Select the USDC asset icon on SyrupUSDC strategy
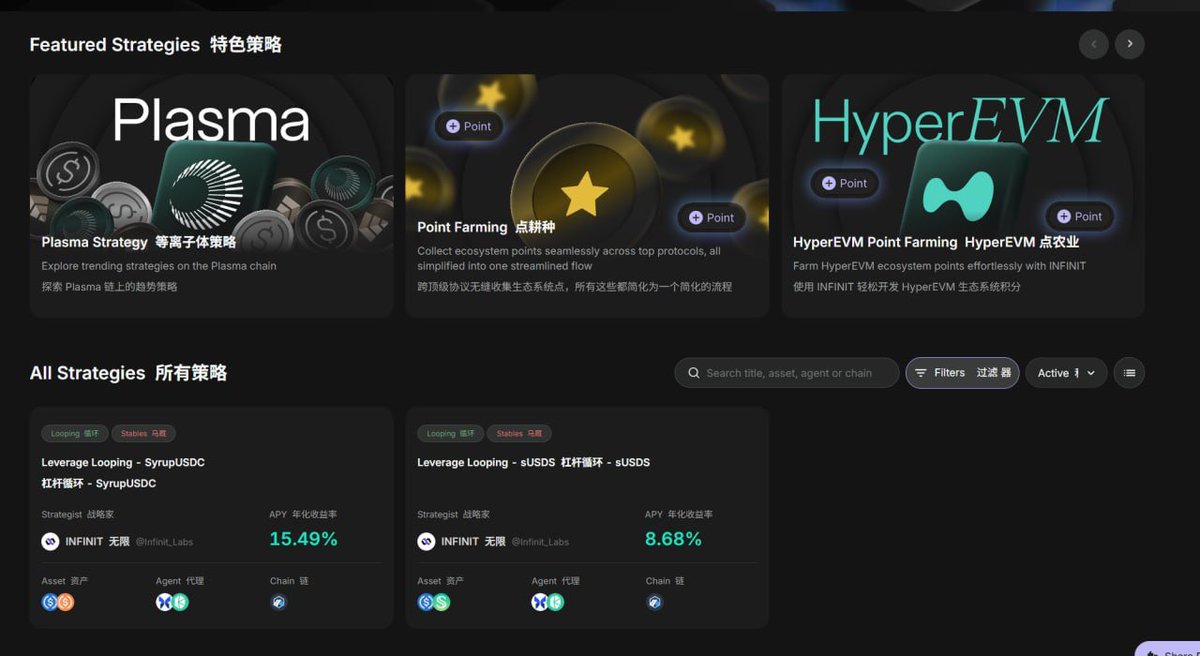 click(x=48, y=602)
